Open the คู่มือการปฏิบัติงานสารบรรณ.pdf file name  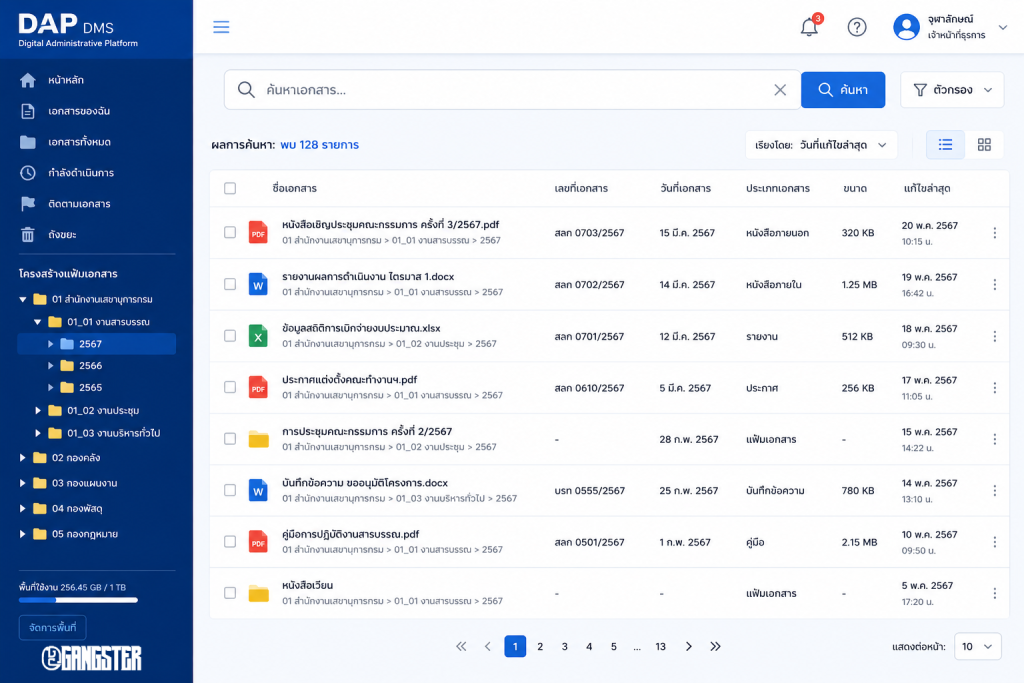click(351, 534)
